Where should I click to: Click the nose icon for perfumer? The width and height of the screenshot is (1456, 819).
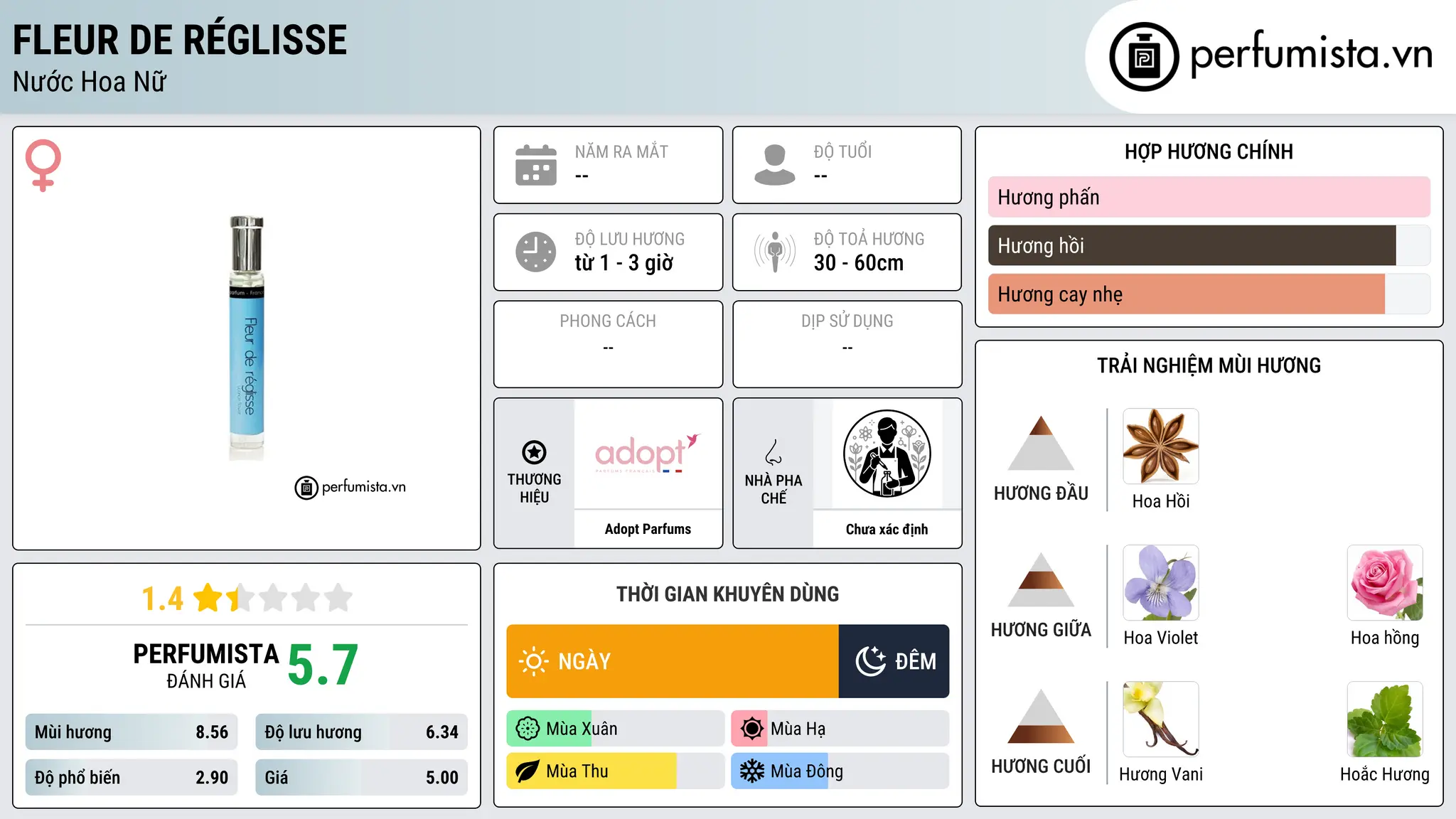pos(773,452)
